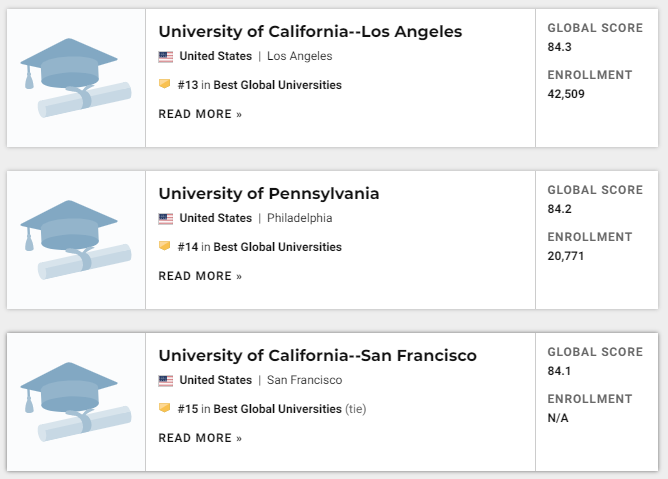Screen dimensions: 668x479
Task: Select the #13 Best Global Universities ranking link
Action: click(x=259, y=85)
